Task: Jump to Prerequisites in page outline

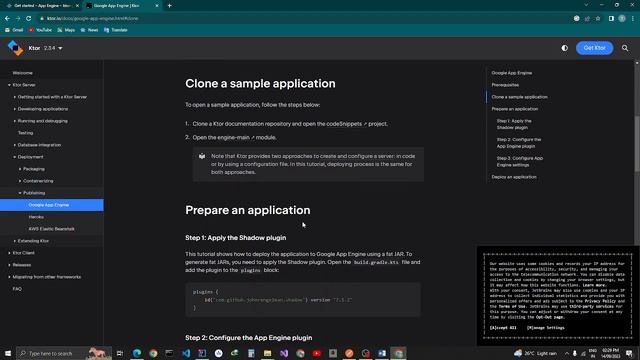Action: (505, 85)
